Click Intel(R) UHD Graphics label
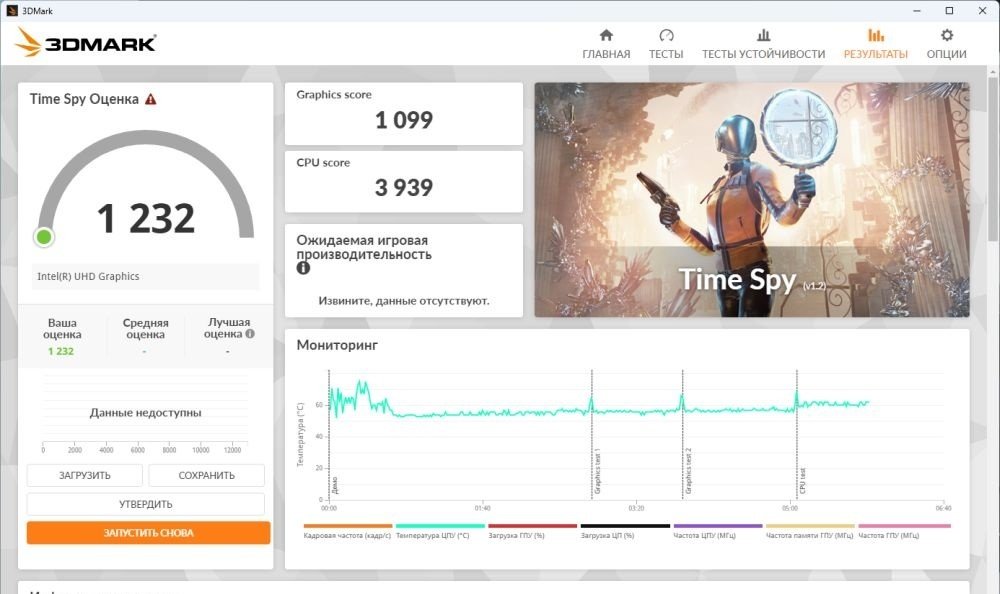The height and width of the screenshot is (594, 1000). (x=88, y=276)
